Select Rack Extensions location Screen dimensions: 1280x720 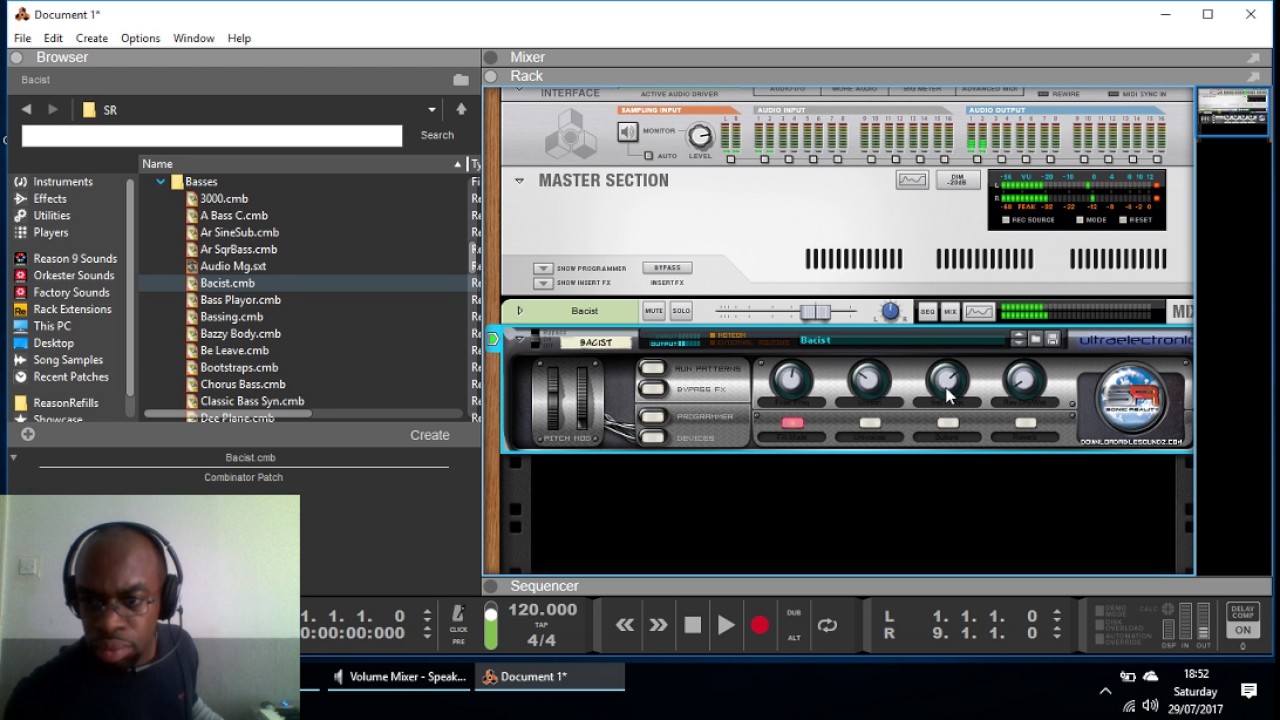[x=72, y=309]
